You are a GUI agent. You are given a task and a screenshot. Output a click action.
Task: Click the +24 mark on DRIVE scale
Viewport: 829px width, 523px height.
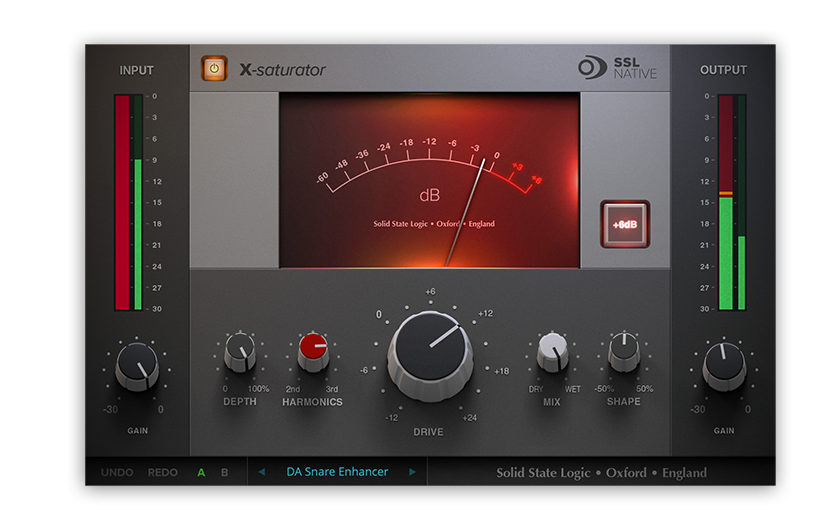click(x=469, y=418)
